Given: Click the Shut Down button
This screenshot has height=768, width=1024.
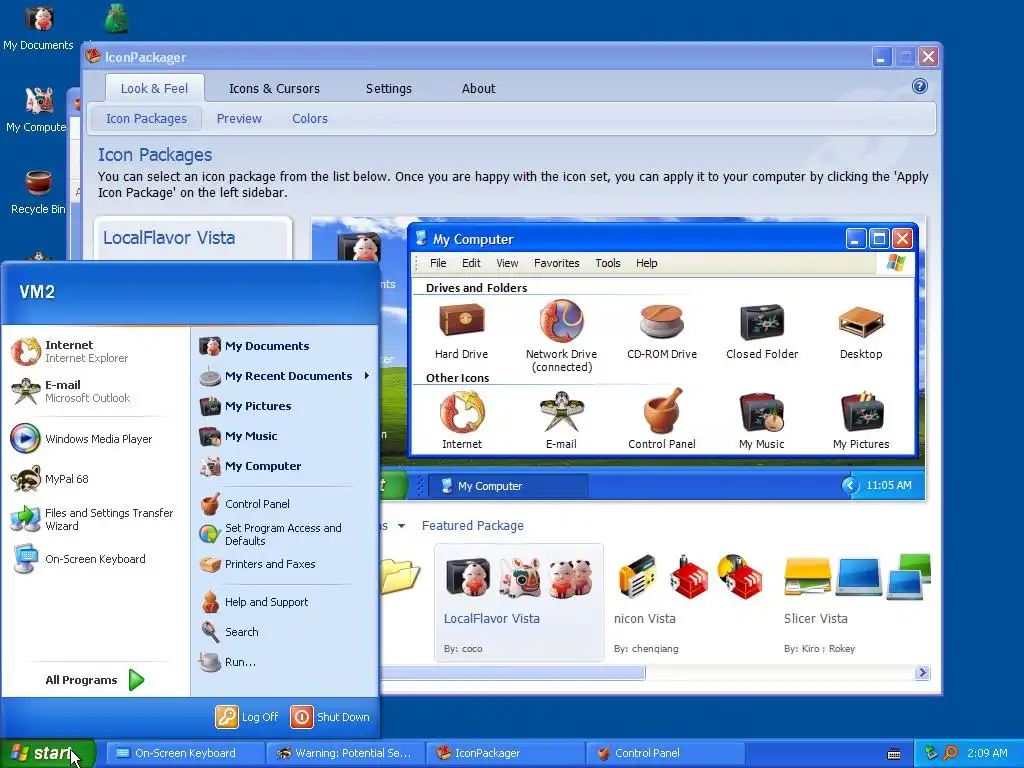Looking at the screenshot, I should tap(330, 717).
